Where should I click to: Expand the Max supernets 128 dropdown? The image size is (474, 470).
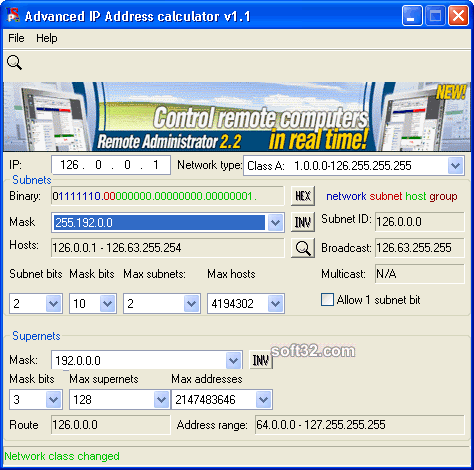(161, 399)
